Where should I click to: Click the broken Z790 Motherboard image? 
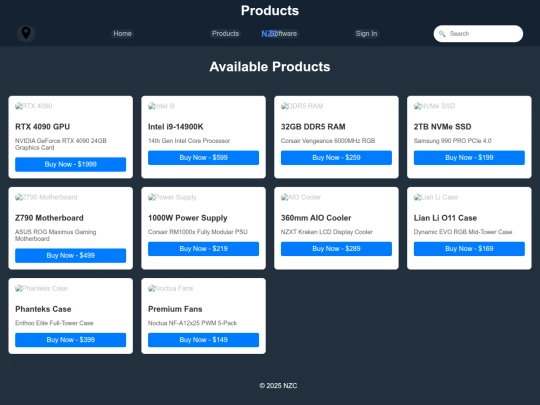(x=46, y=197)
